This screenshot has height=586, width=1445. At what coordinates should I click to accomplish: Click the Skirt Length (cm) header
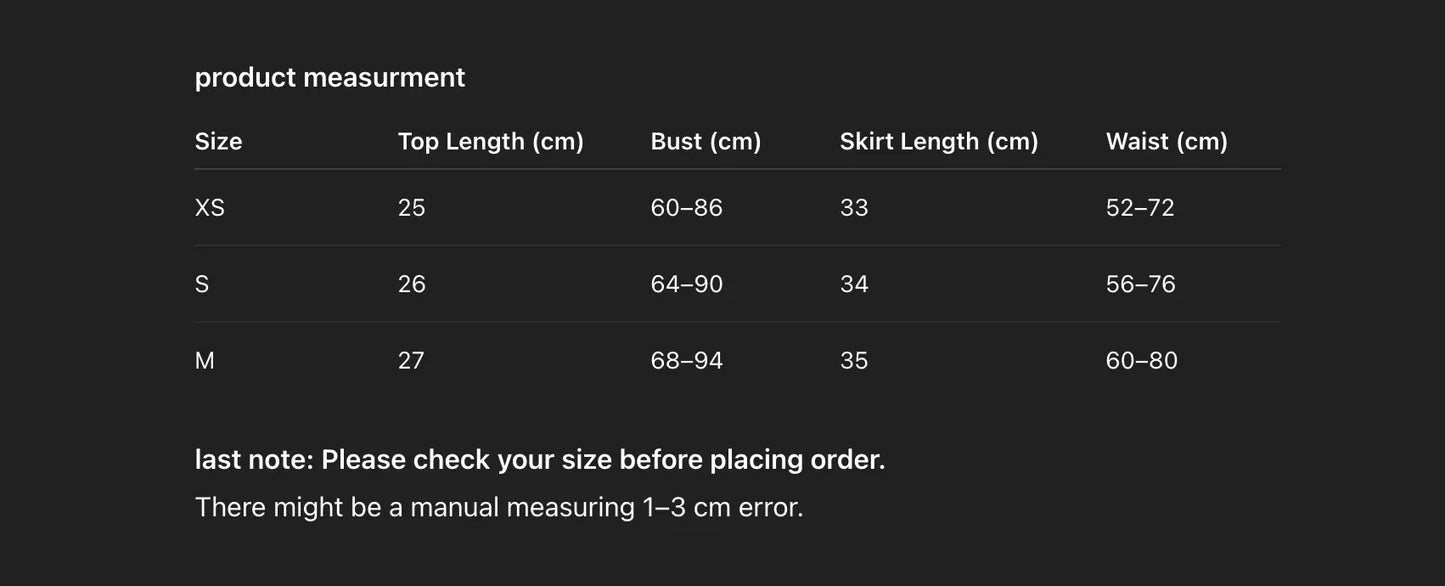[939, 141]
